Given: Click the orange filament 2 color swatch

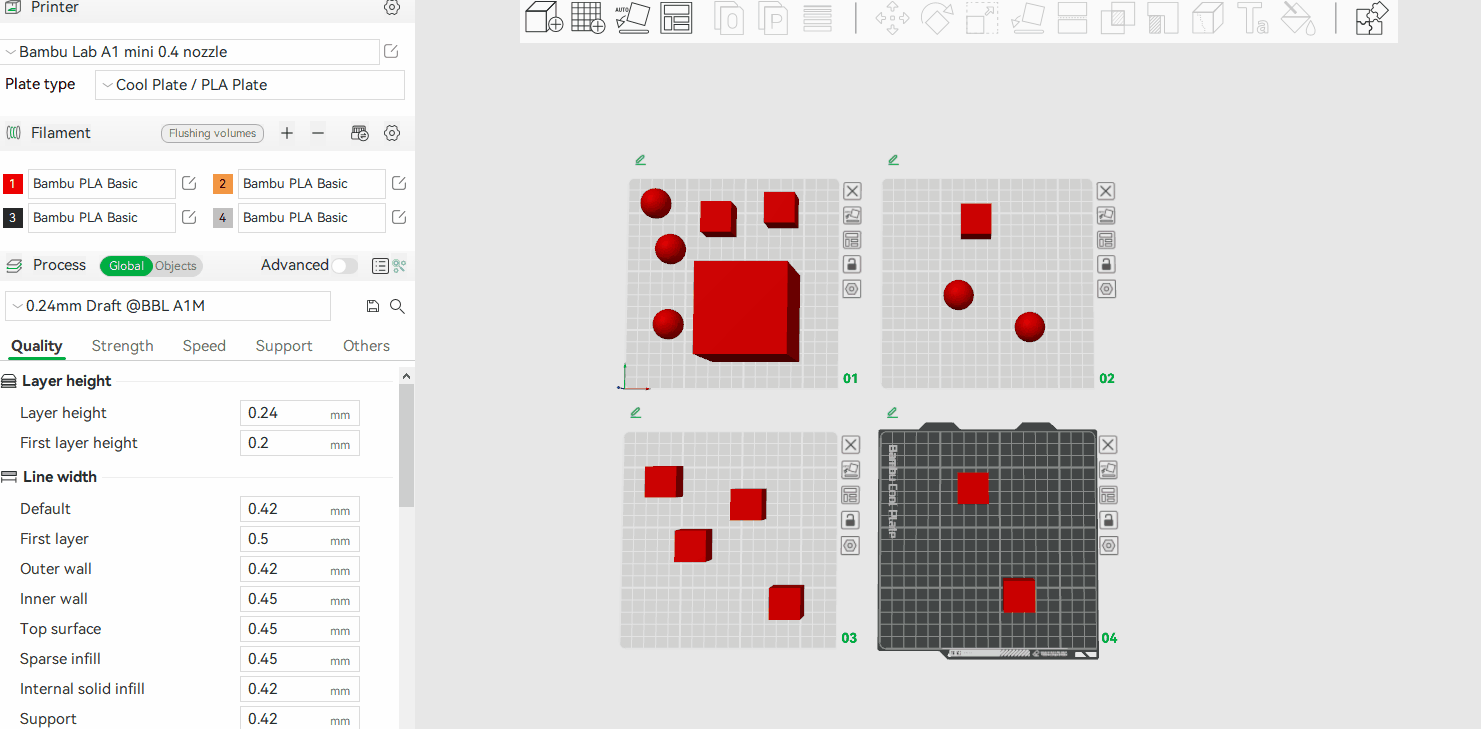Looking at the screenshot, I should point(223,184).
